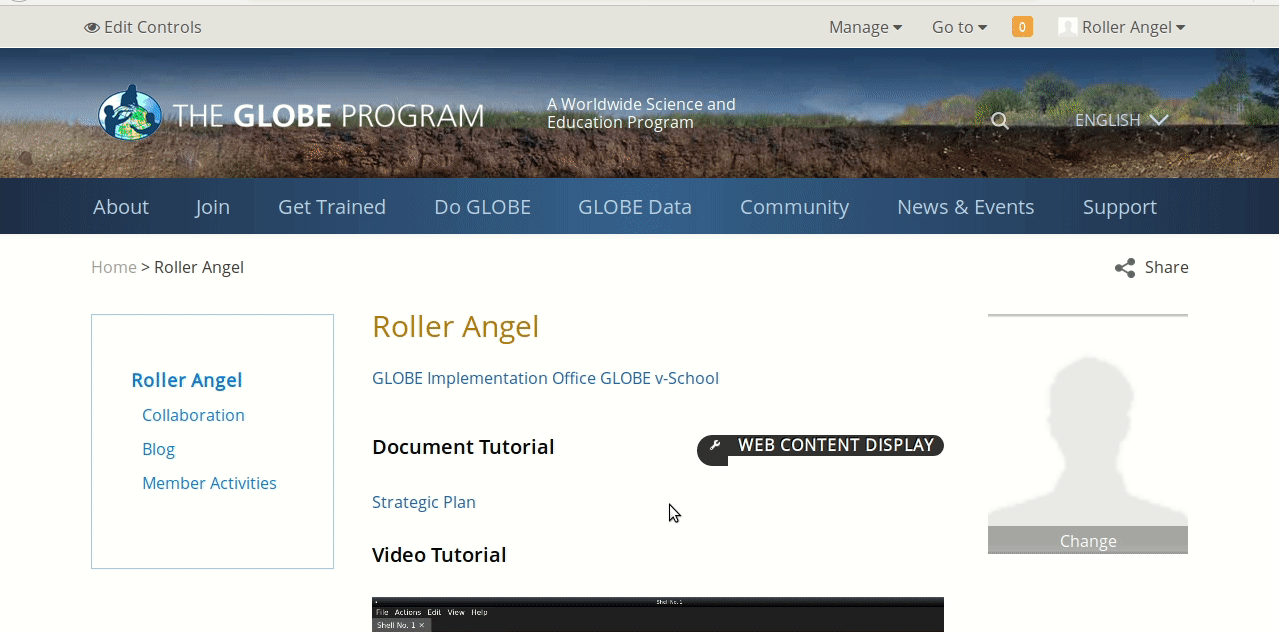This screenshot has height=632, width=1279.
Task: Open the Manage dropdown menu
Action: [x=865, y=27]
